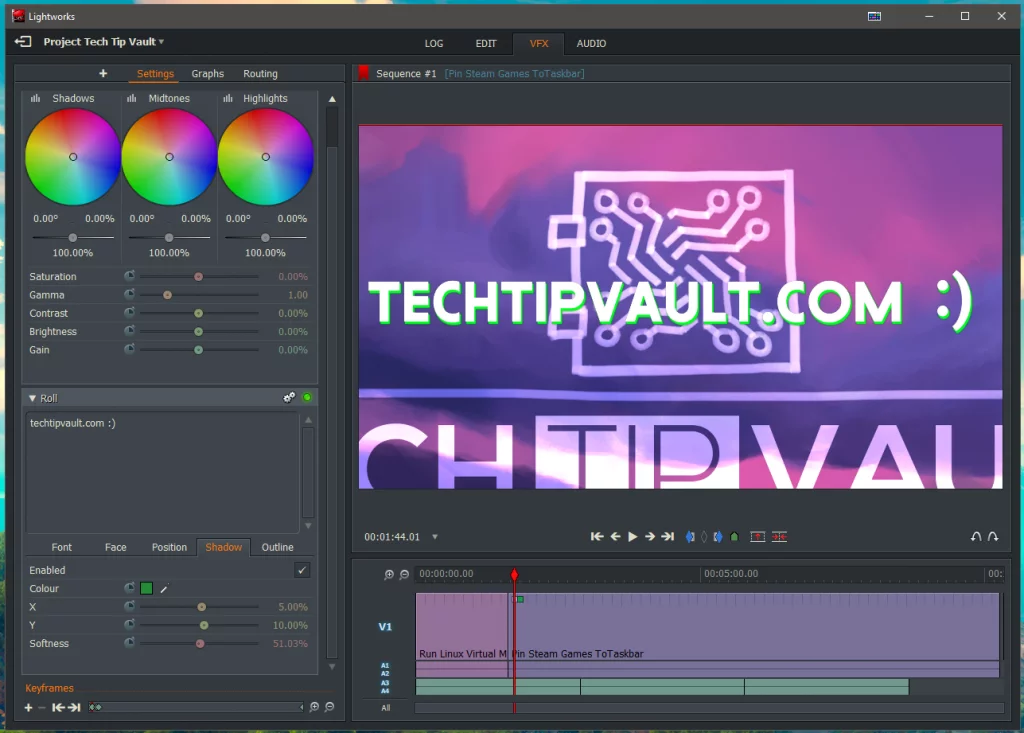Image resolution: width=1024 pixels, height=733 pixels.
Task: Uncheck the shadow Enabled checkbox
Action: 302,570
